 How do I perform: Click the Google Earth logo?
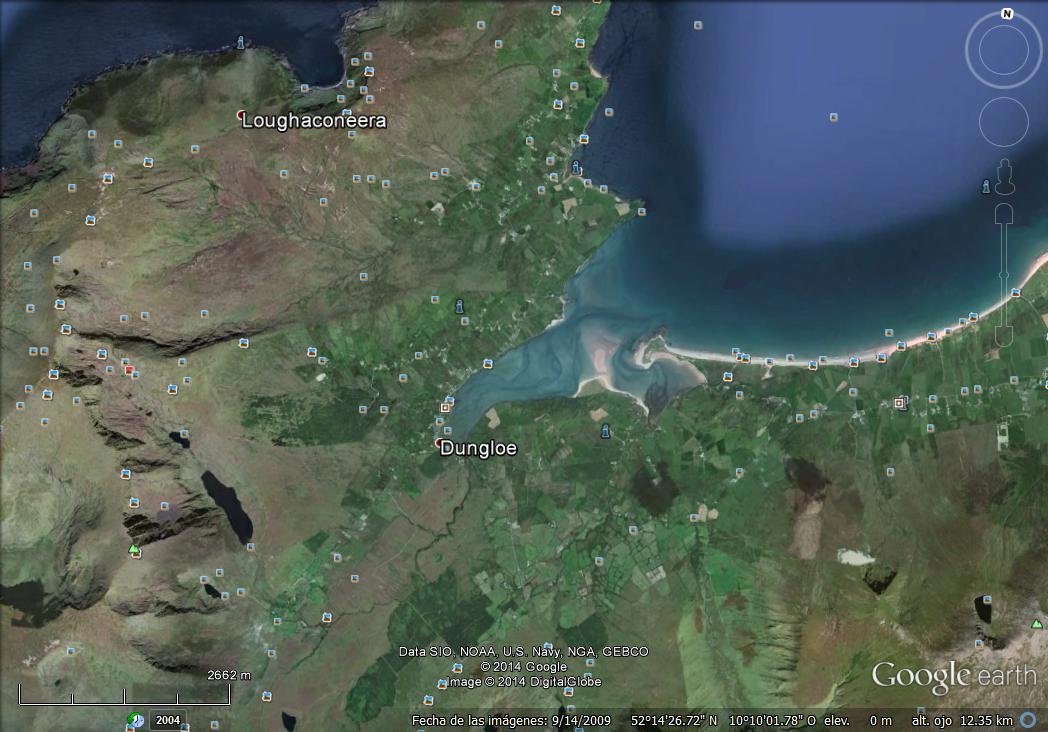(x=953, y=677)
